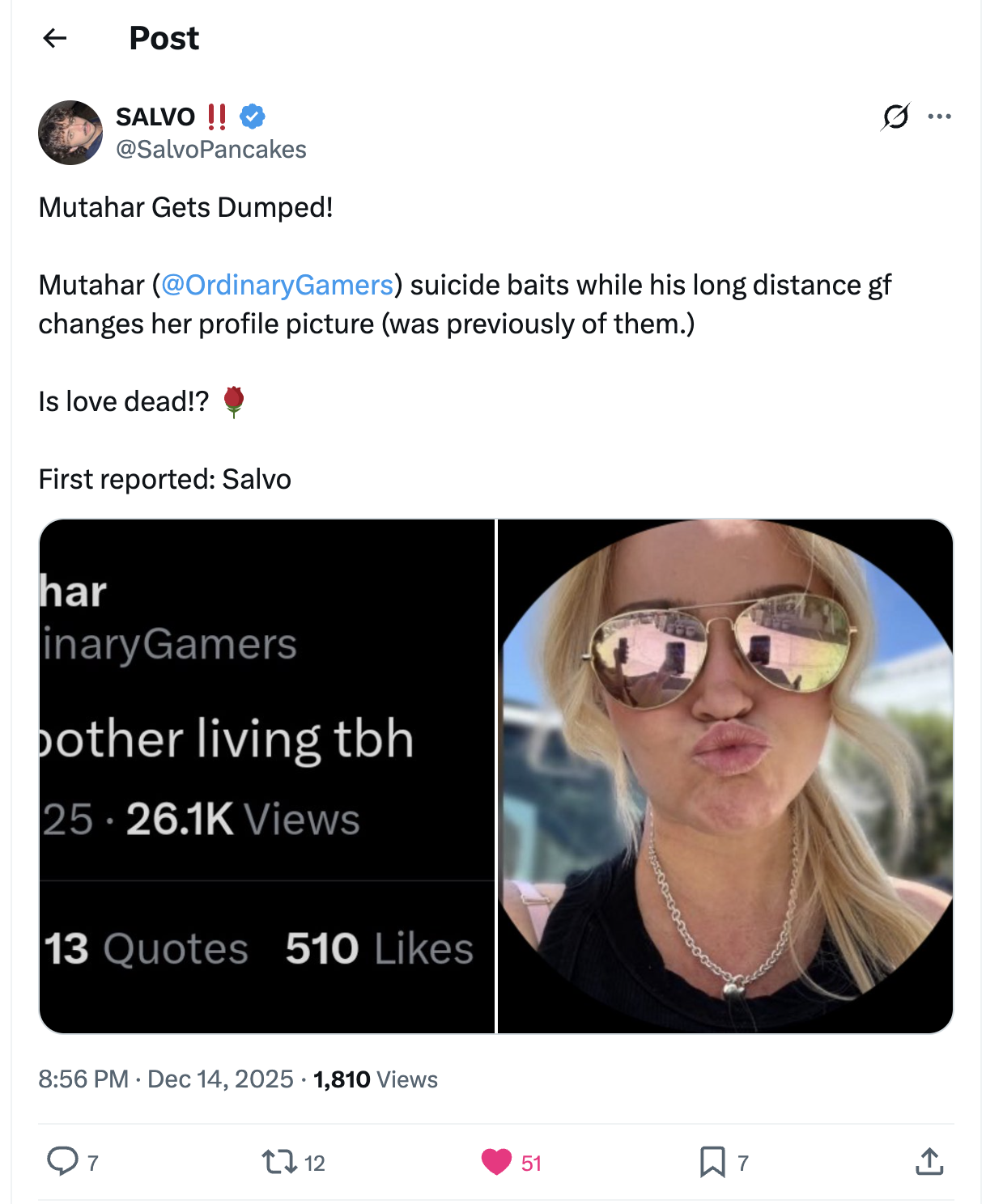The image size is (986, 1204).
Task: Open the @SalvoPancakes handle
Action: coord(211,150)
